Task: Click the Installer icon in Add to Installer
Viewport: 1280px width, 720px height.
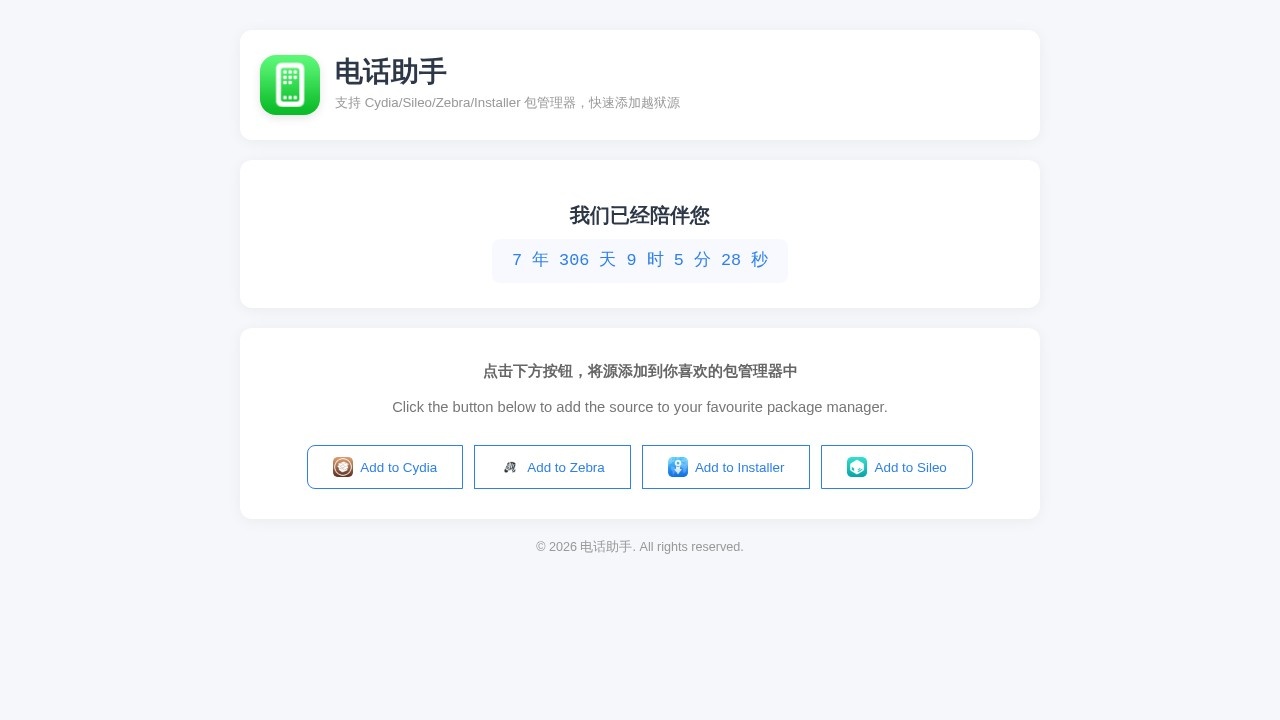Action: click(678, 467)
